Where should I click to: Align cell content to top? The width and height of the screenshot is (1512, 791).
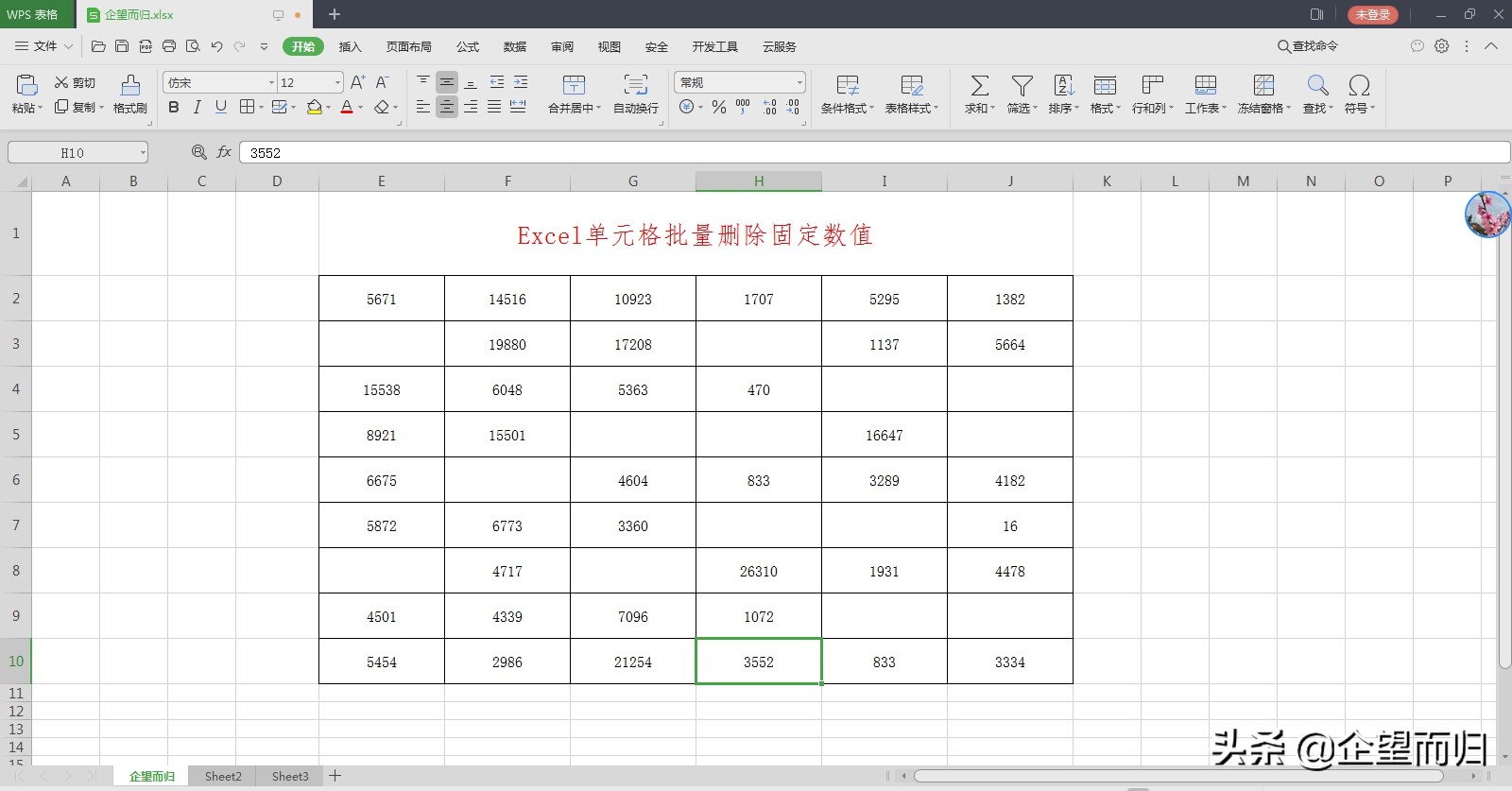click(x=423, y=83)
